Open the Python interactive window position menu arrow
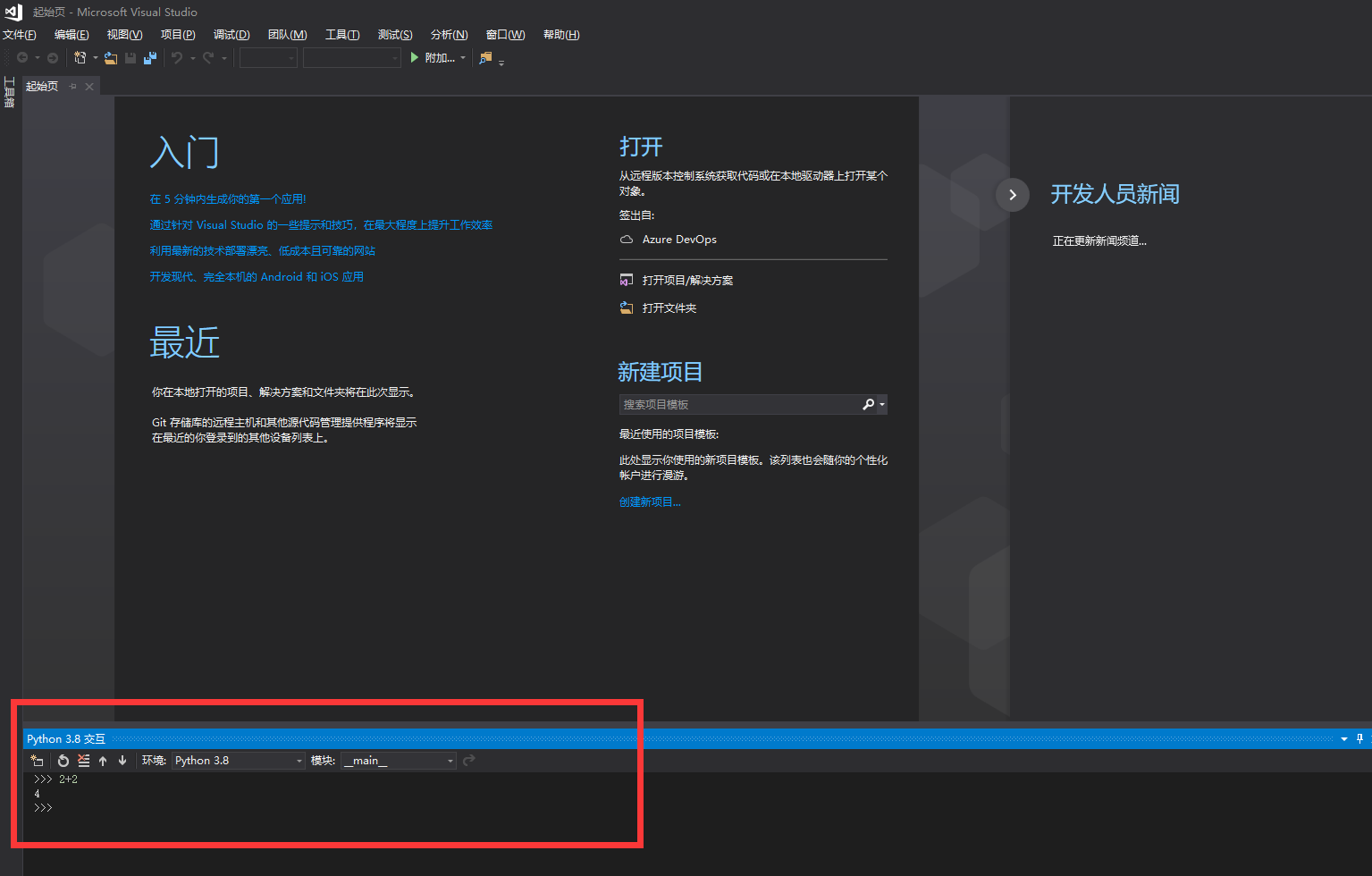This screenshot has width=1372, height=876. coord(1344,739)
